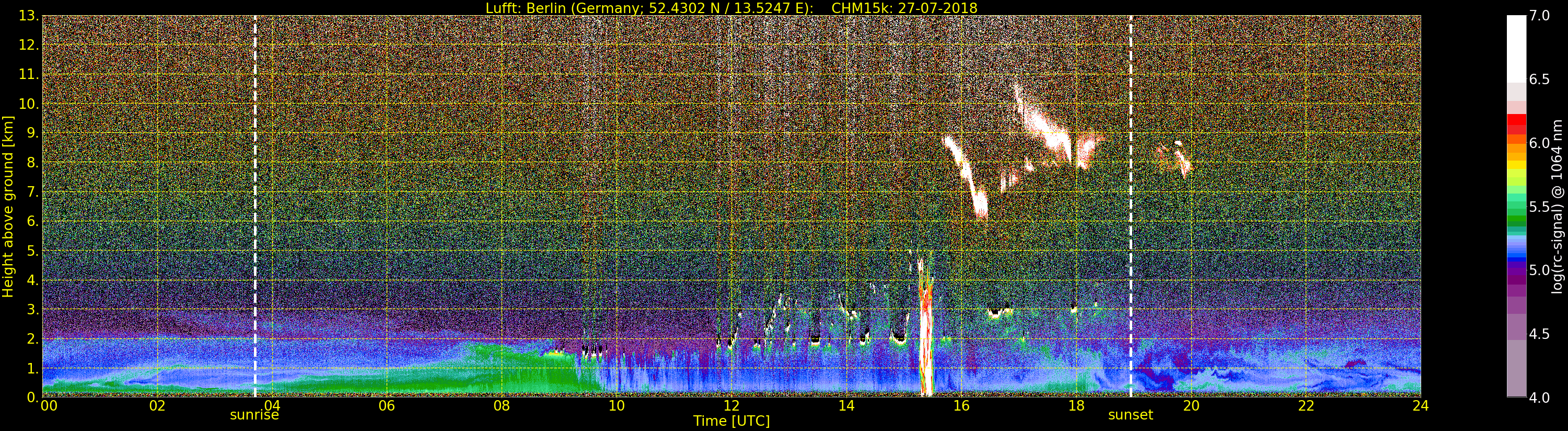Click the "sunset" label below the time axis
Viewport: 1568px width, 431px height.
click(1130, 415)
